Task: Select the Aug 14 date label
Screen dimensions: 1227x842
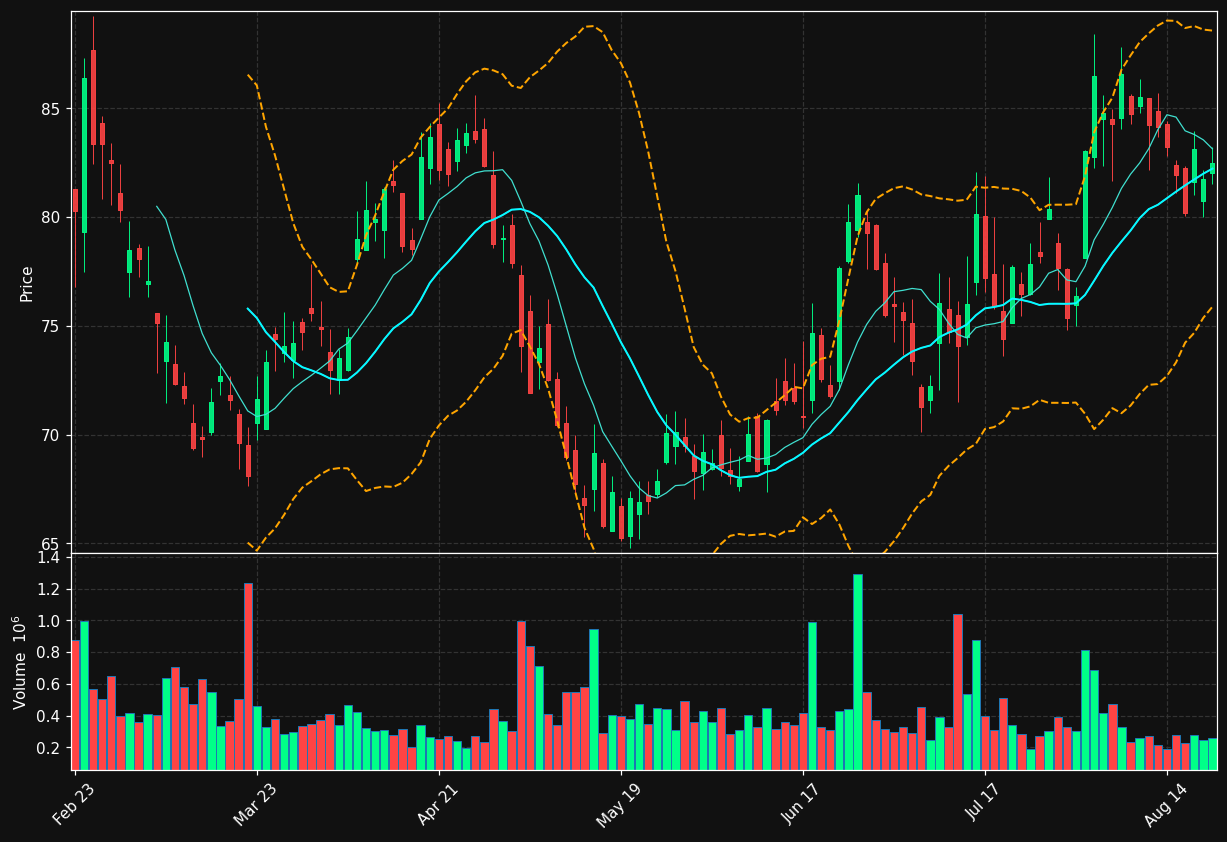Action: (1164, 803)
